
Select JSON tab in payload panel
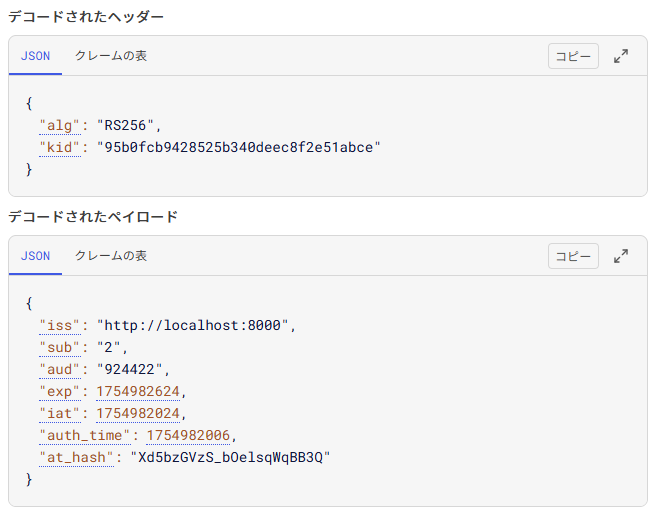point(36,256)
